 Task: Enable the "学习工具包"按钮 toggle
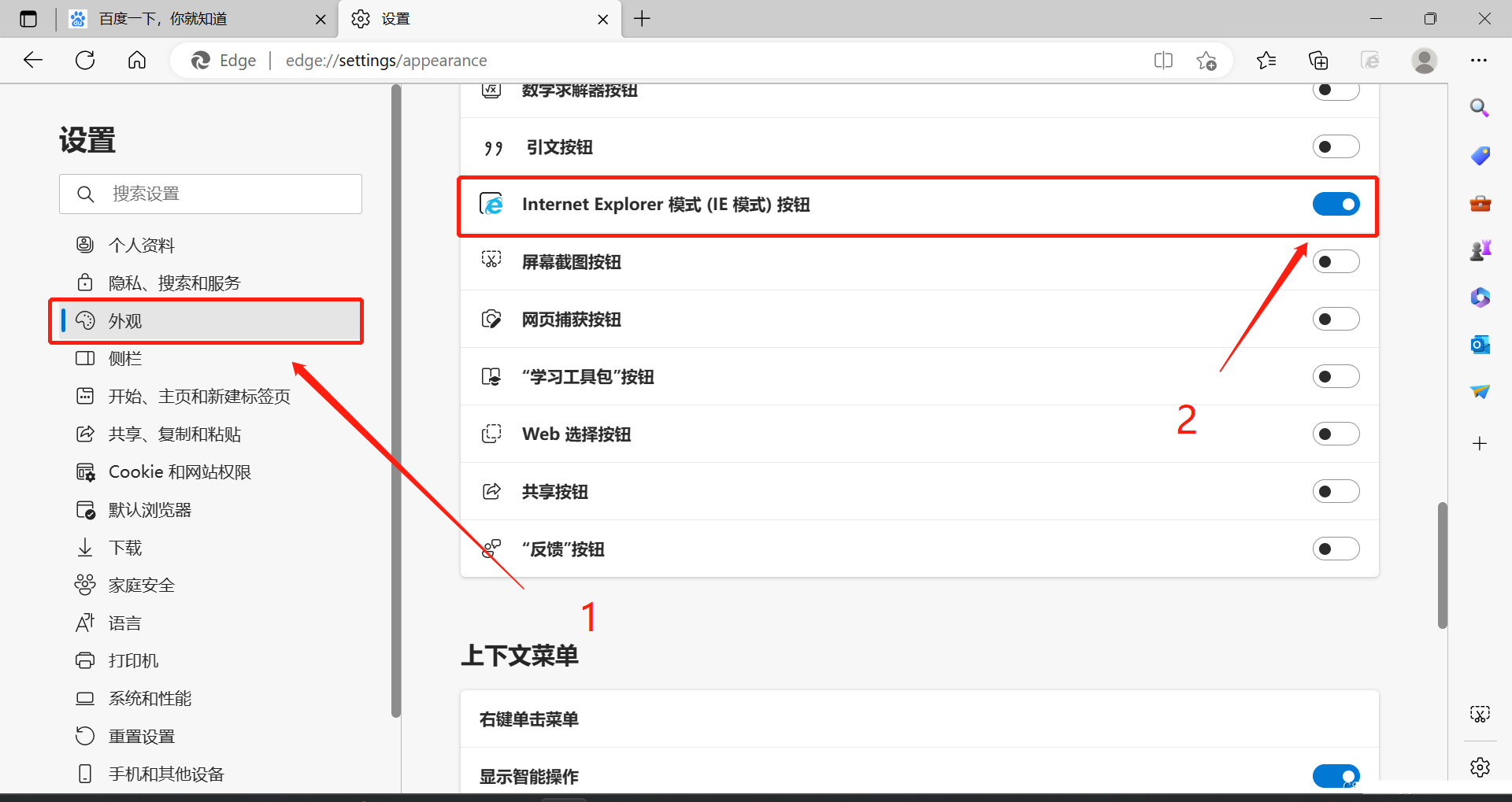click(1336, 377)
